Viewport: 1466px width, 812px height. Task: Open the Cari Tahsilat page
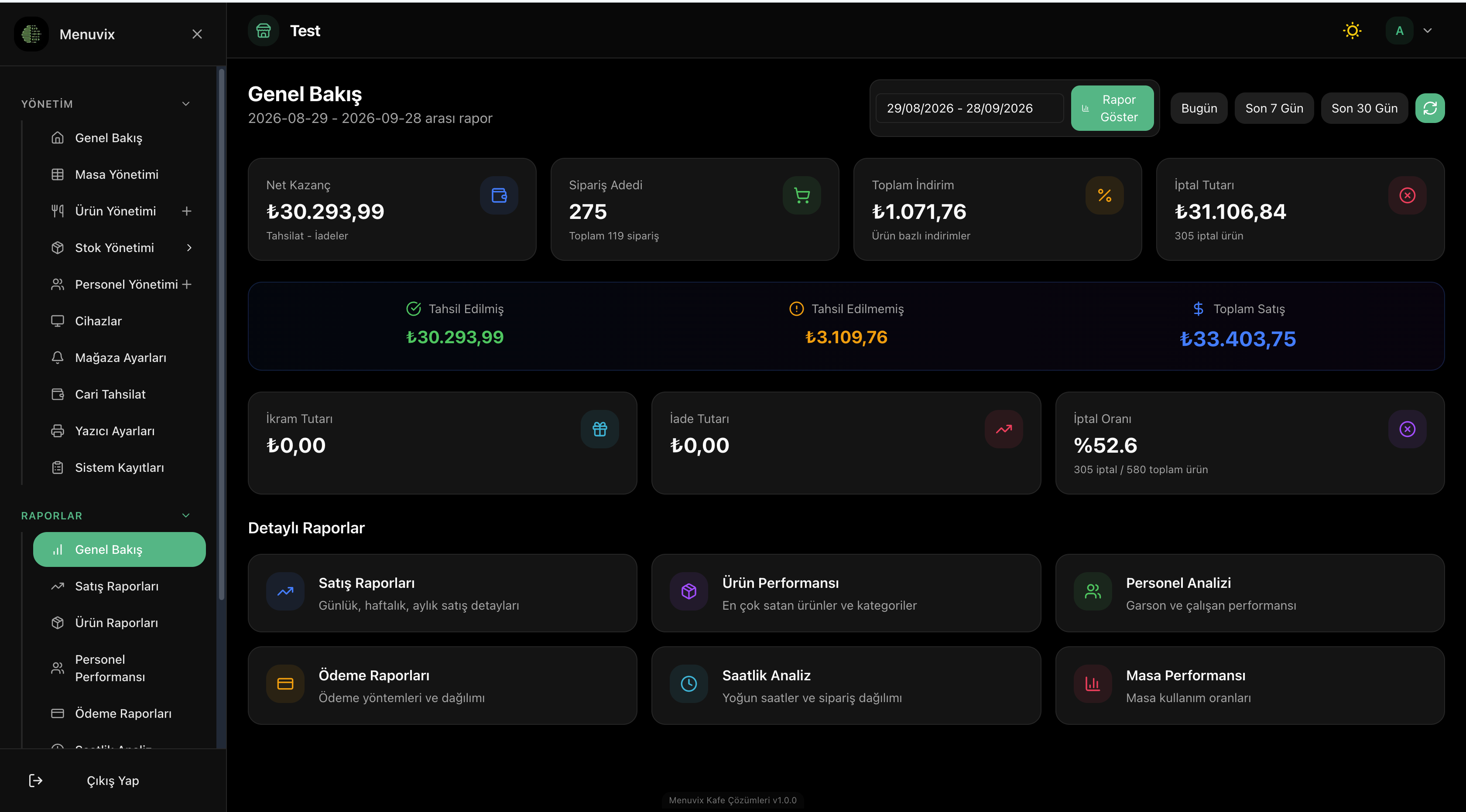(120, 394)
